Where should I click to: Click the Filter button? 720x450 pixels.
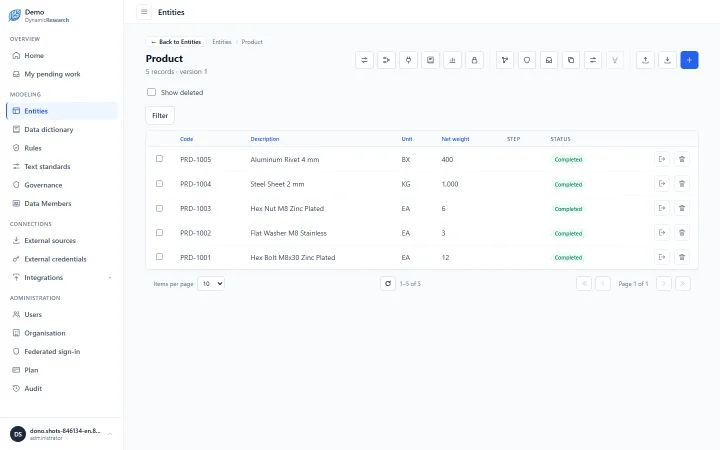point(160,115)
